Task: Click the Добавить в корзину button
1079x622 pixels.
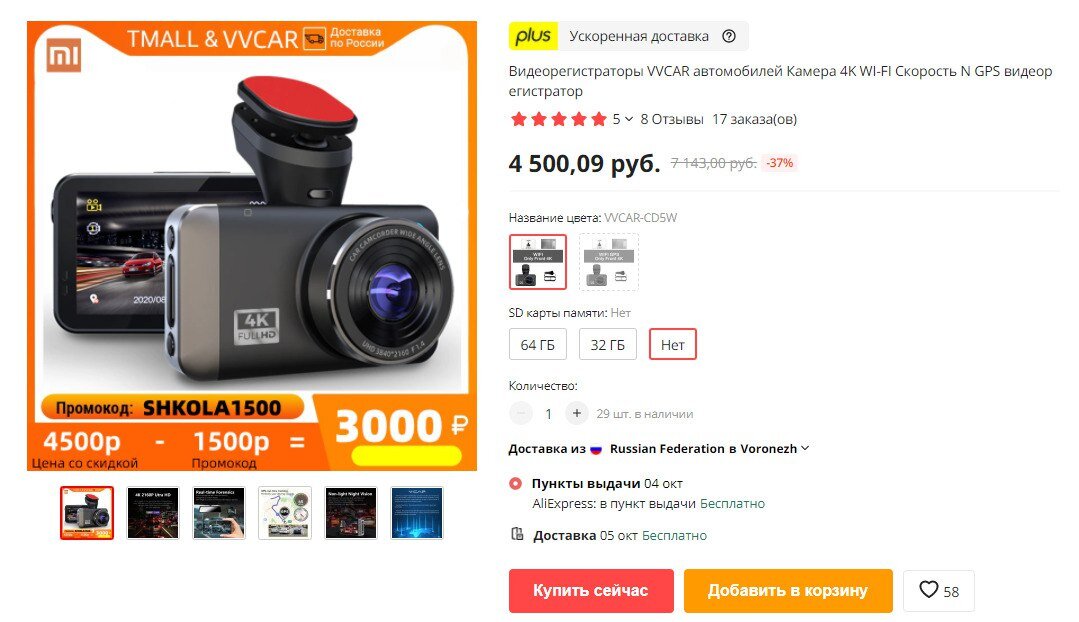Action: 788,590
